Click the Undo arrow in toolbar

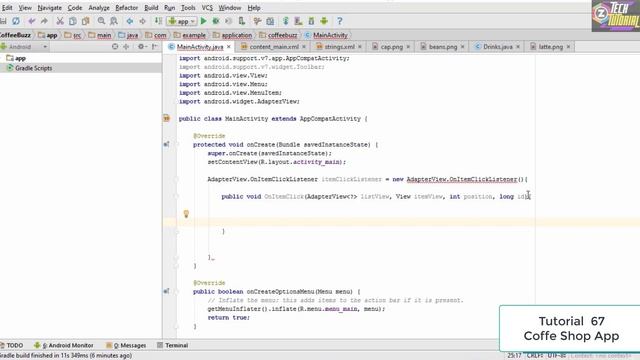tap(31, 21)
